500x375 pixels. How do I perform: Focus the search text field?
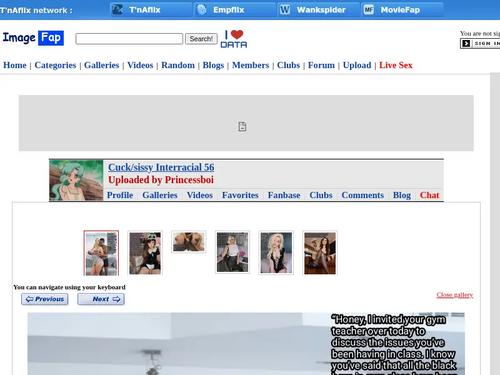(129, 39)
